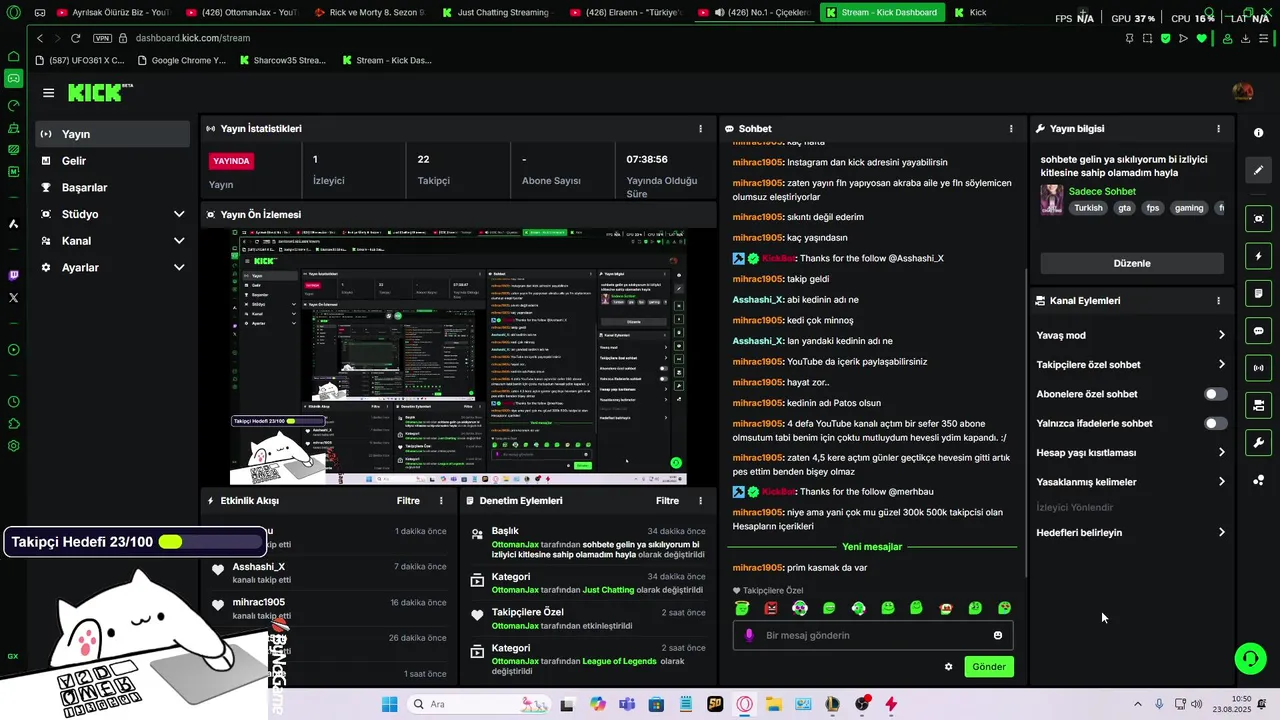
Task: Toggle the stream preview widget icon in right rail
Action: pos(1258,219)
